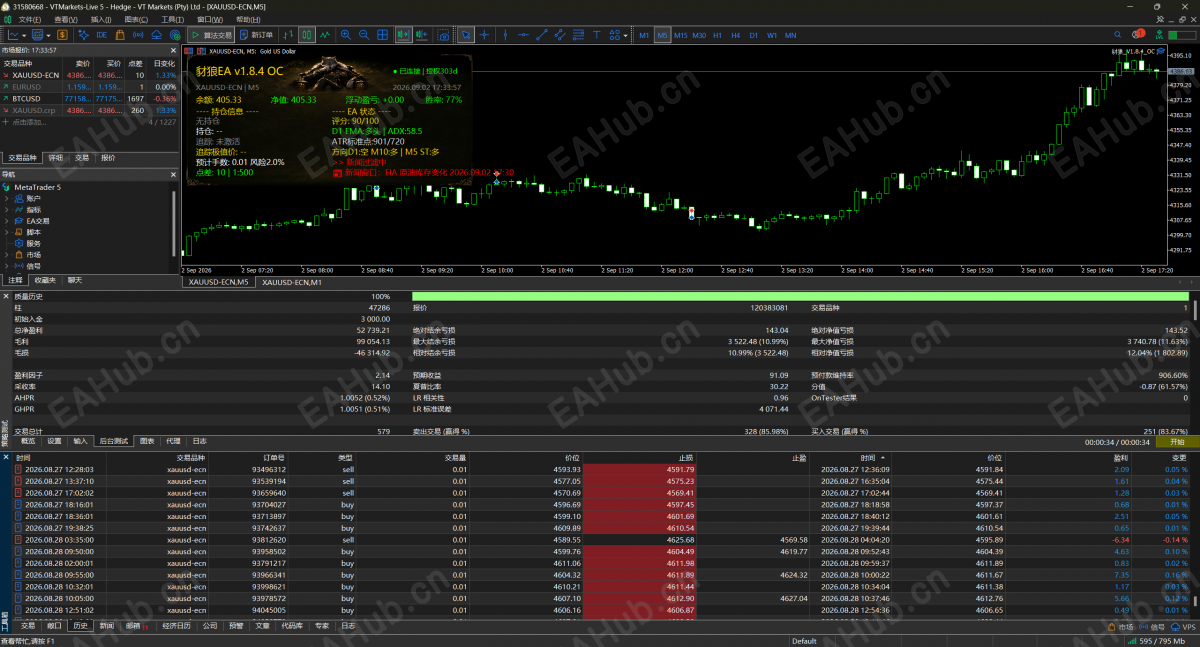Open the VPS cloud hosting icon
Viewport: 1200px width, 647px height.
157,35
